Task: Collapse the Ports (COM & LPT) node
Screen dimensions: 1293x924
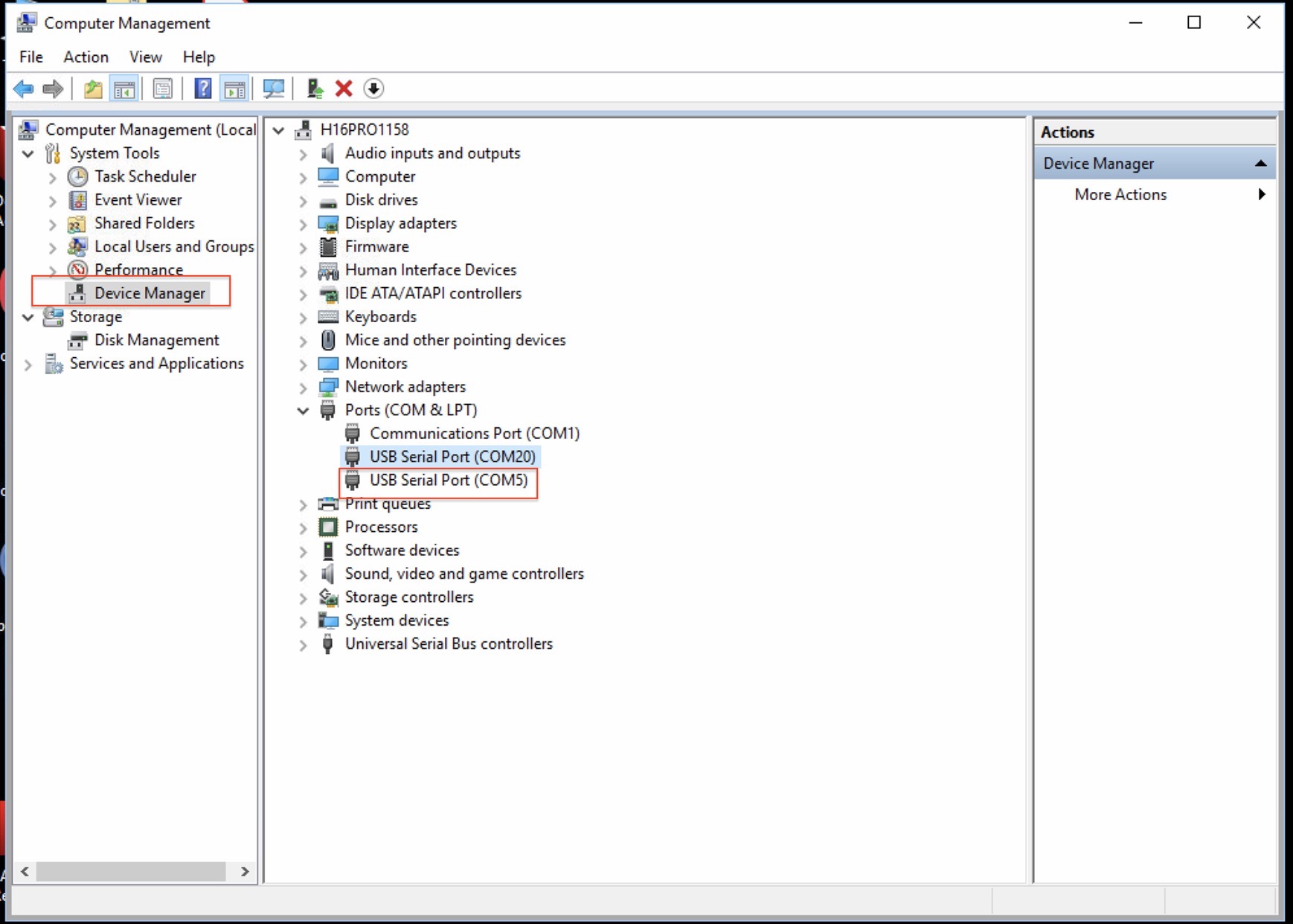Action: click(x=303, y=411)
